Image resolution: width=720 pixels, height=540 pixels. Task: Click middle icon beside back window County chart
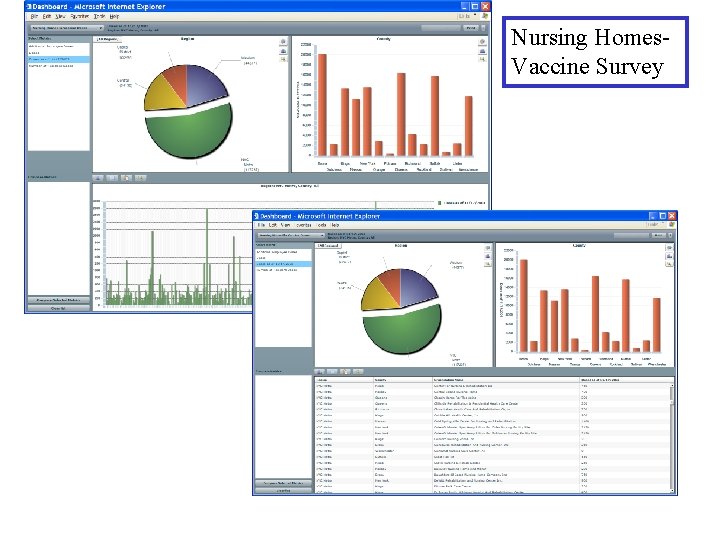[x=482, y=51]
